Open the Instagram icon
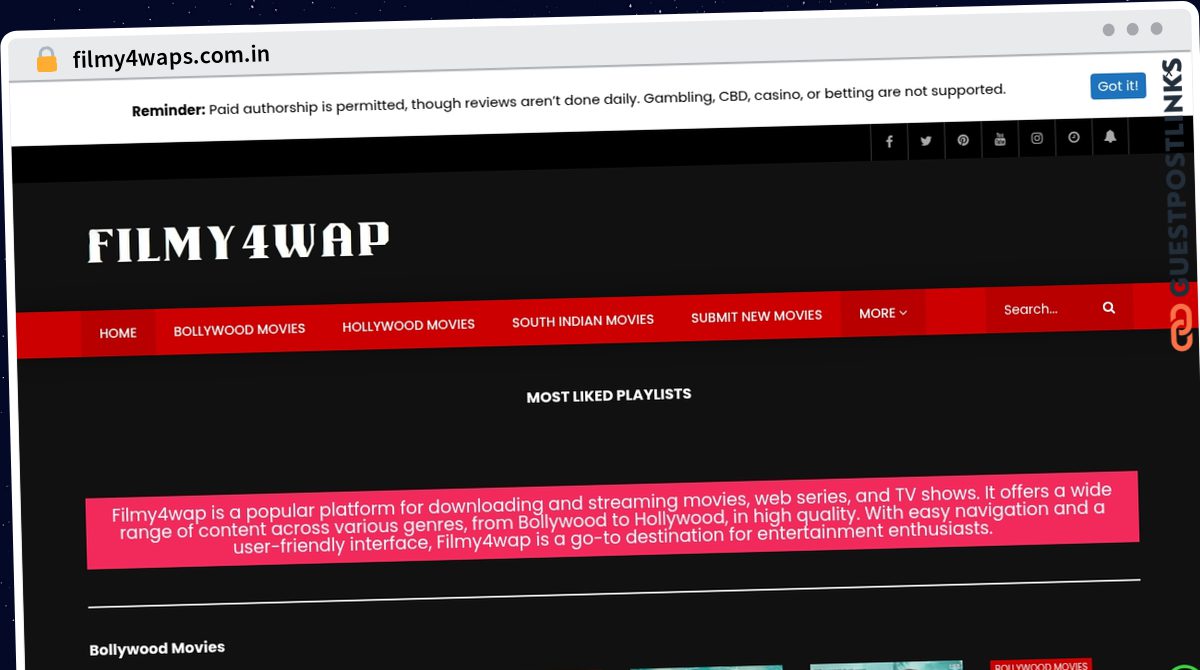1200x670 pixels. [x=1037, y=138]
